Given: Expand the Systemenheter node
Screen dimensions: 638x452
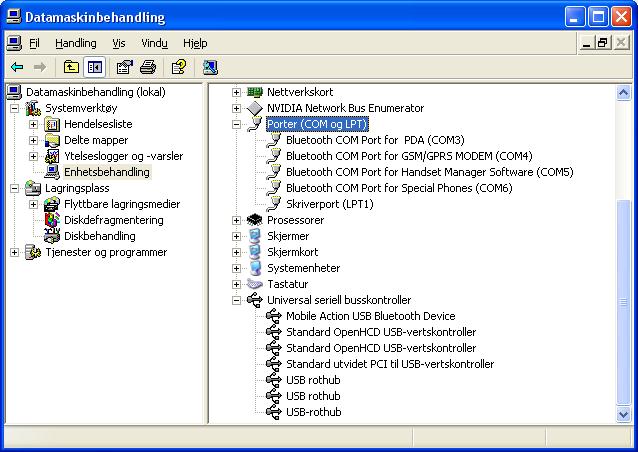Looking at the screenshot, I should (x=236, y=269).
